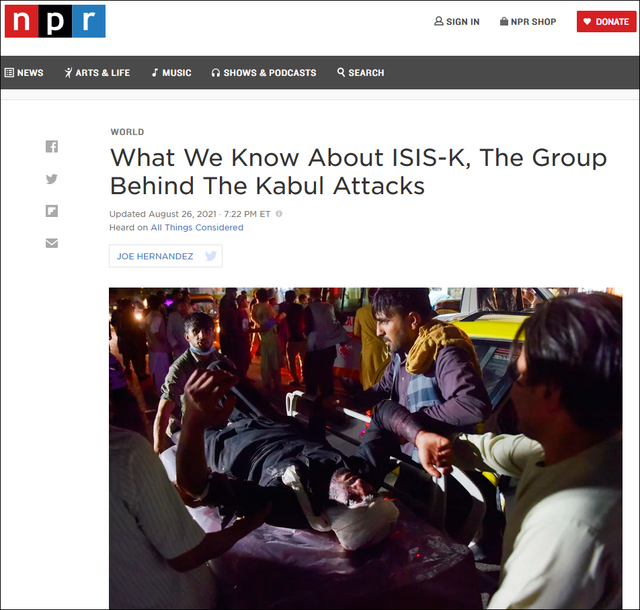Click the info icon beside update time
Screen dimensions: 640x610
279,214
